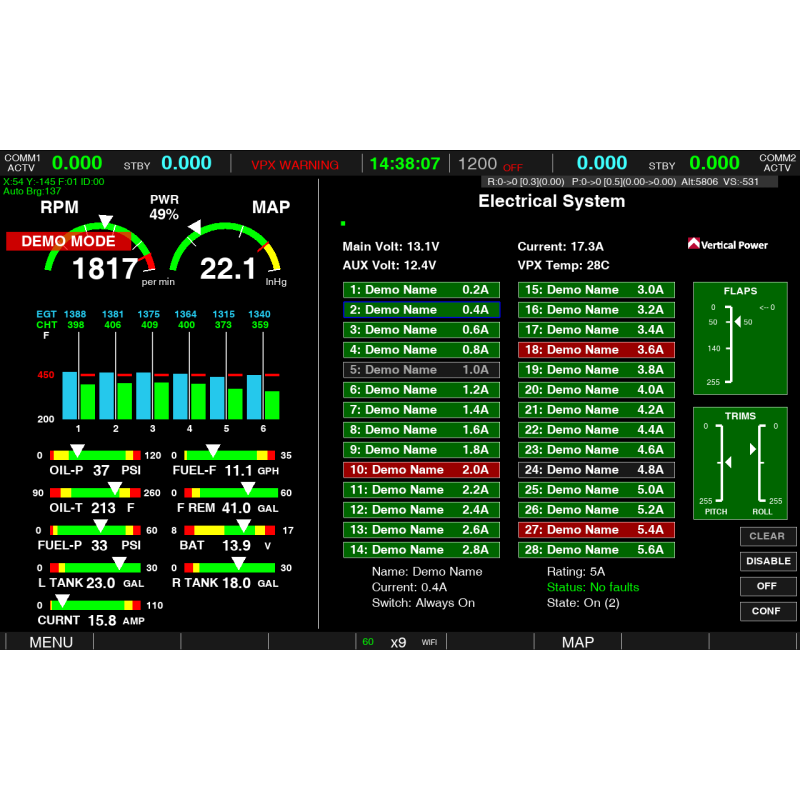The image size is (800, 800).
Task: Toggle the faulted circuit 18: Demo Name
Action: click(596, 349)
